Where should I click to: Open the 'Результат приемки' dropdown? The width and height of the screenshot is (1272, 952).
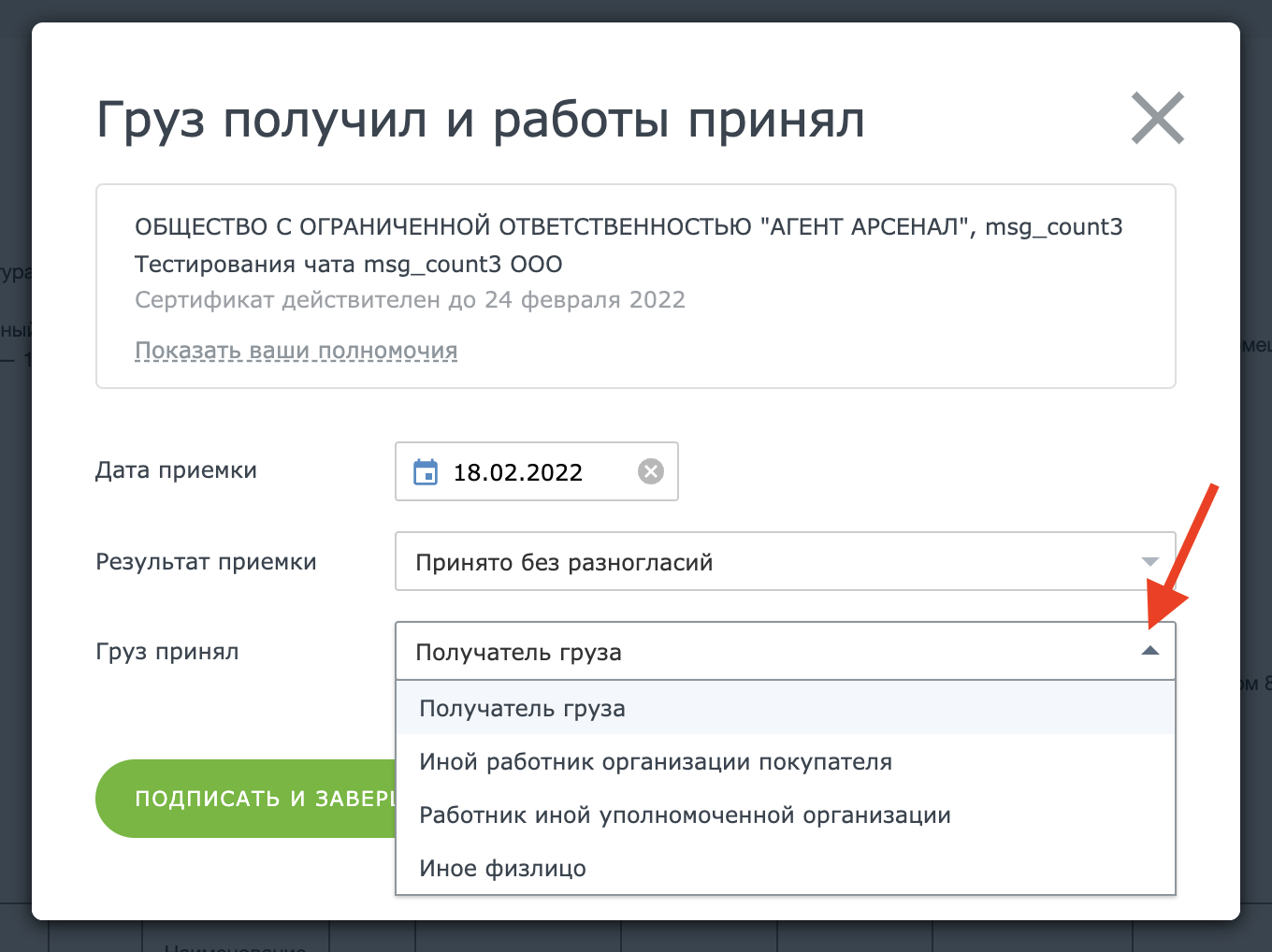point(786,562)
